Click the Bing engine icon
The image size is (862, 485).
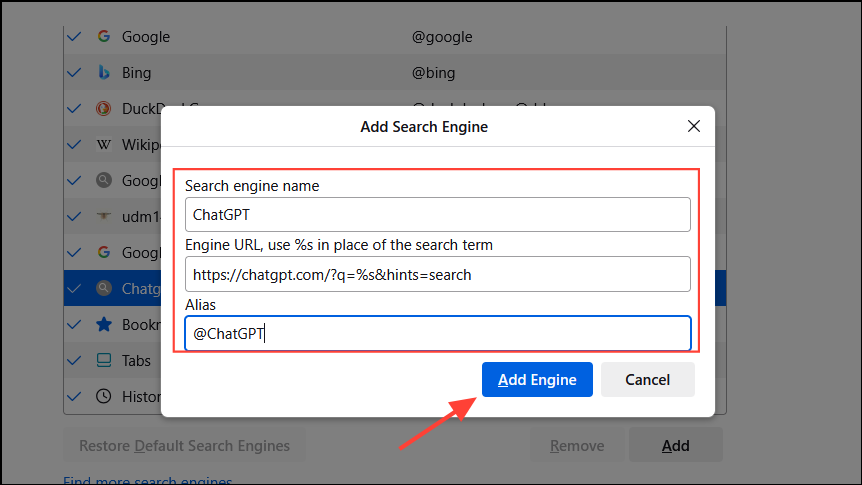[104, 73]
